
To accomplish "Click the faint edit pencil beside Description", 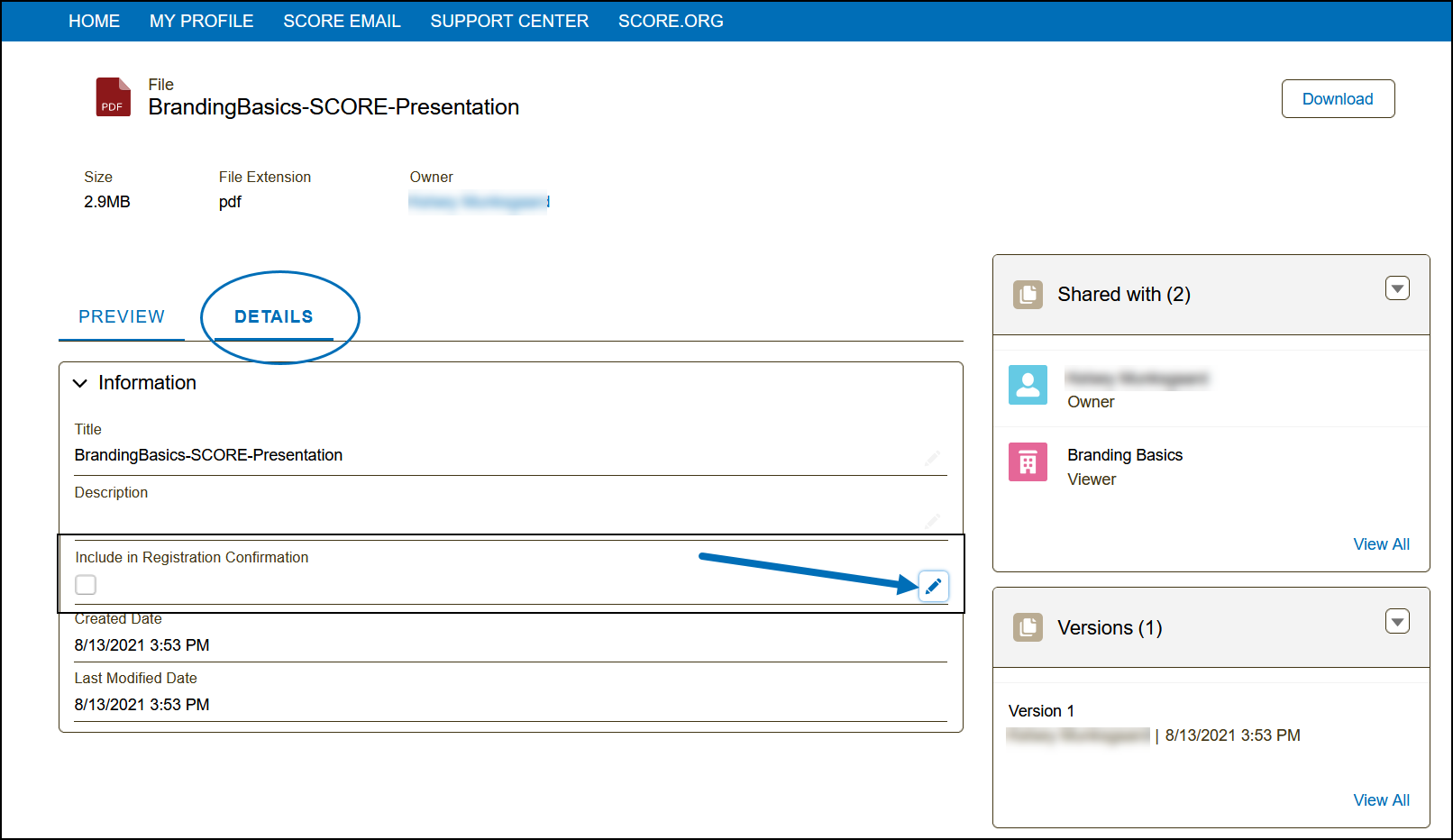I will [x=932, y=520].
